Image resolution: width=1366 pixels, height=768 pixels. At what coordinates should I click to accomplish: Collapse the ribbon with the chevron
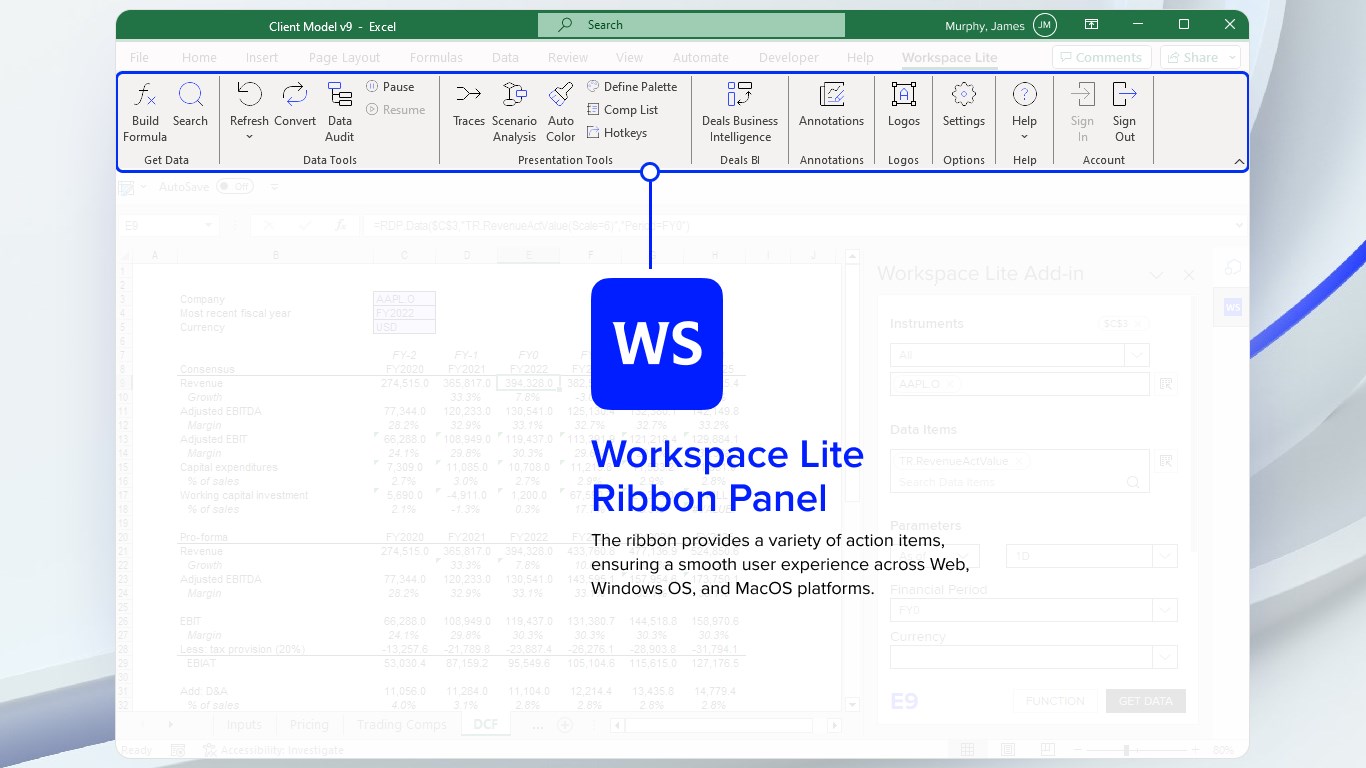[1239, 161]
